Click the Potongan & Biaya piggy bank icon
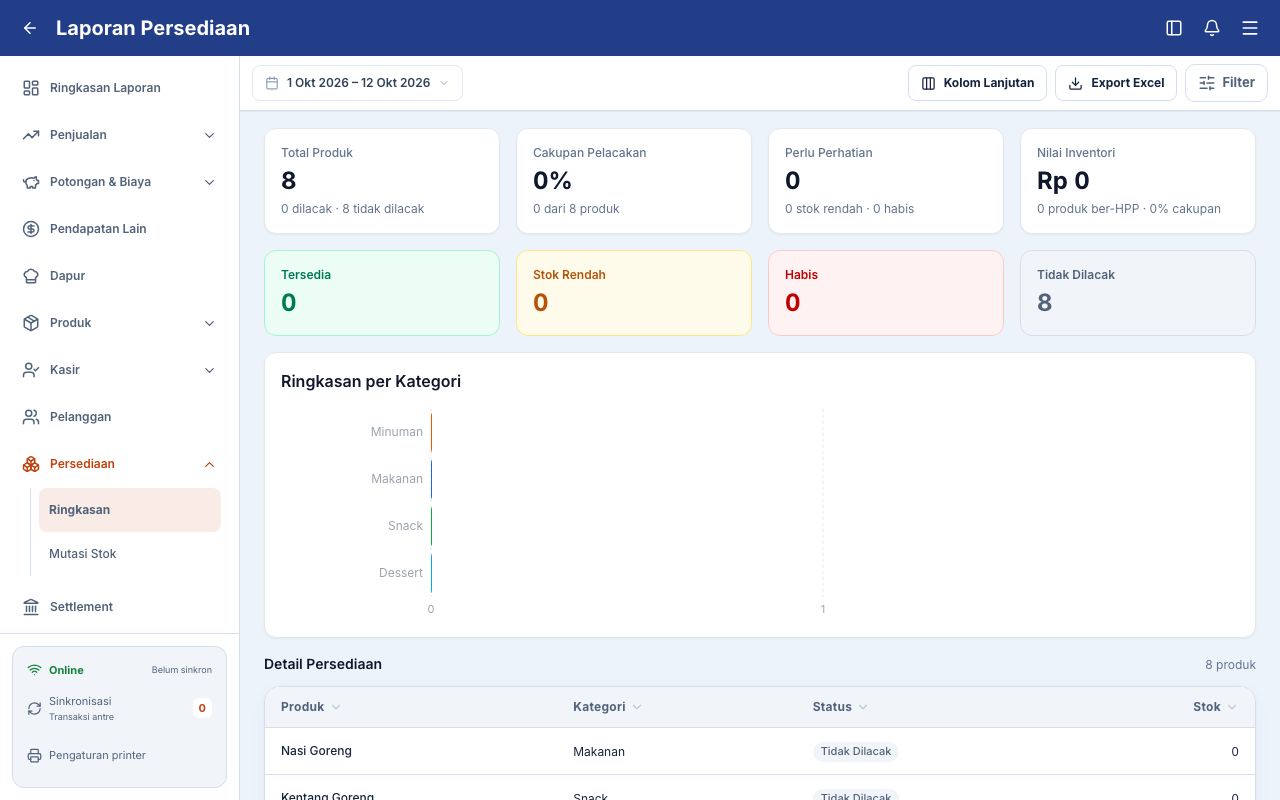This screenshot has height=800, width=1280. [x=31, y=182]
